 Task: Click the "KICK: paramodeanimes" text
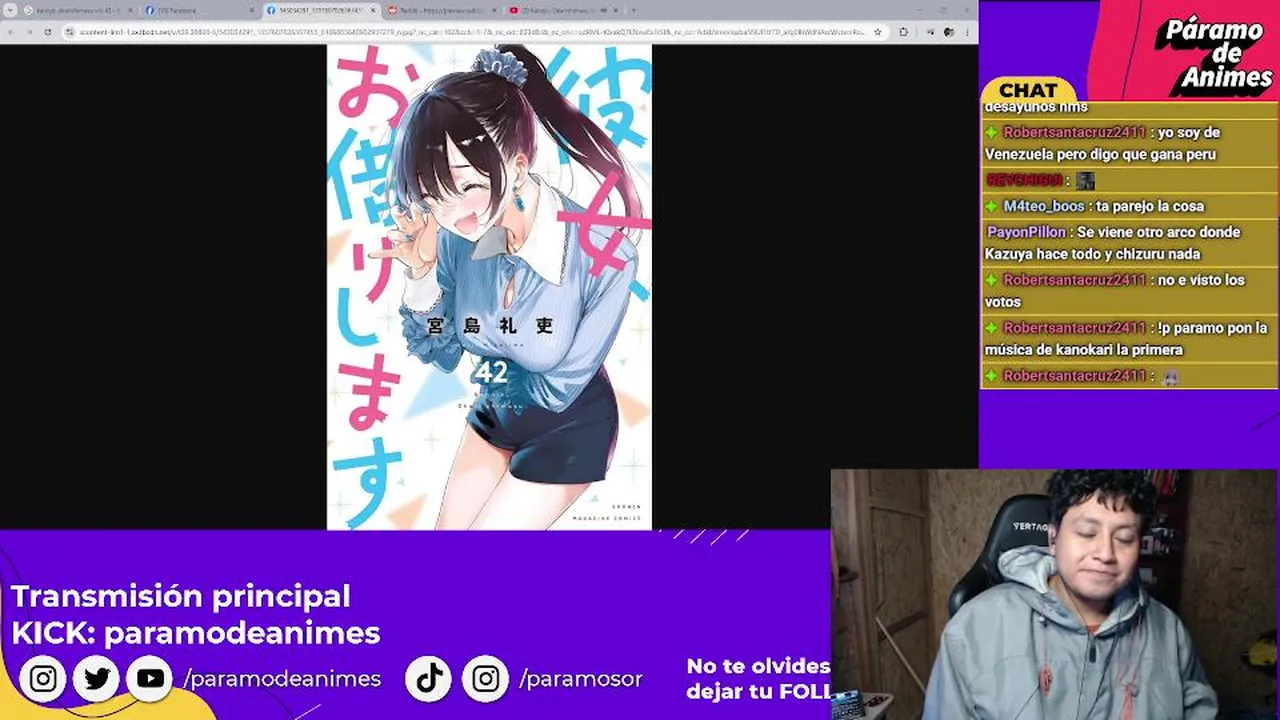(196, 633)
